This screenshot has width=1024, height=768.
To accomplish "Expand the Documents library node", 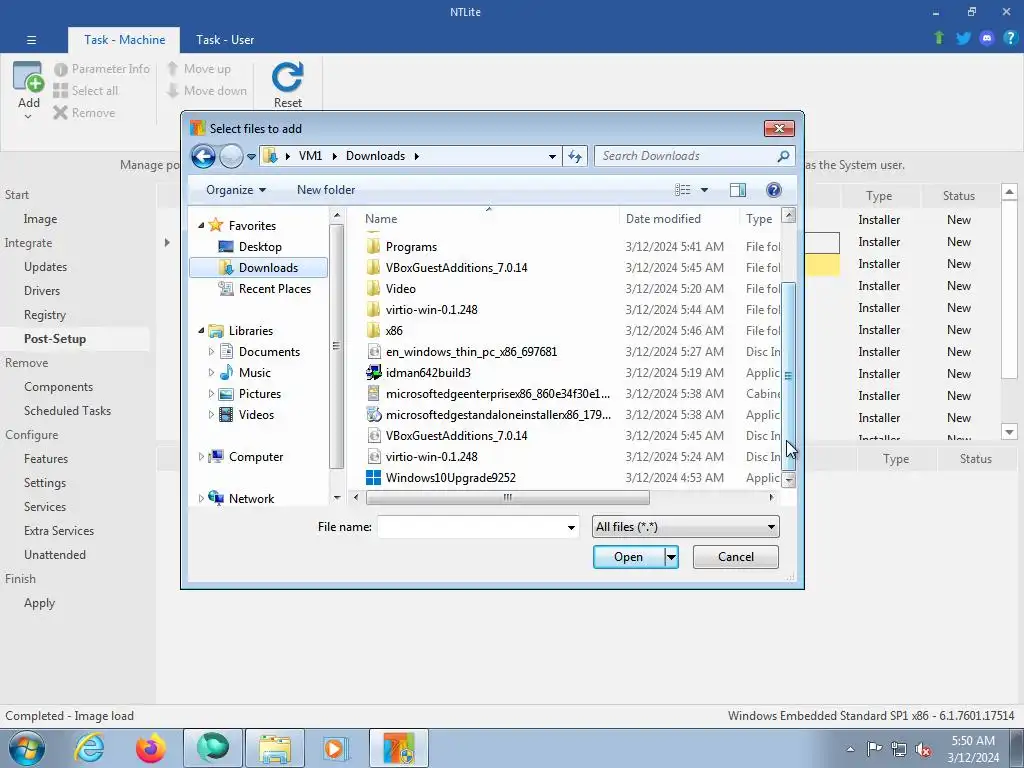I will (211, 352).
